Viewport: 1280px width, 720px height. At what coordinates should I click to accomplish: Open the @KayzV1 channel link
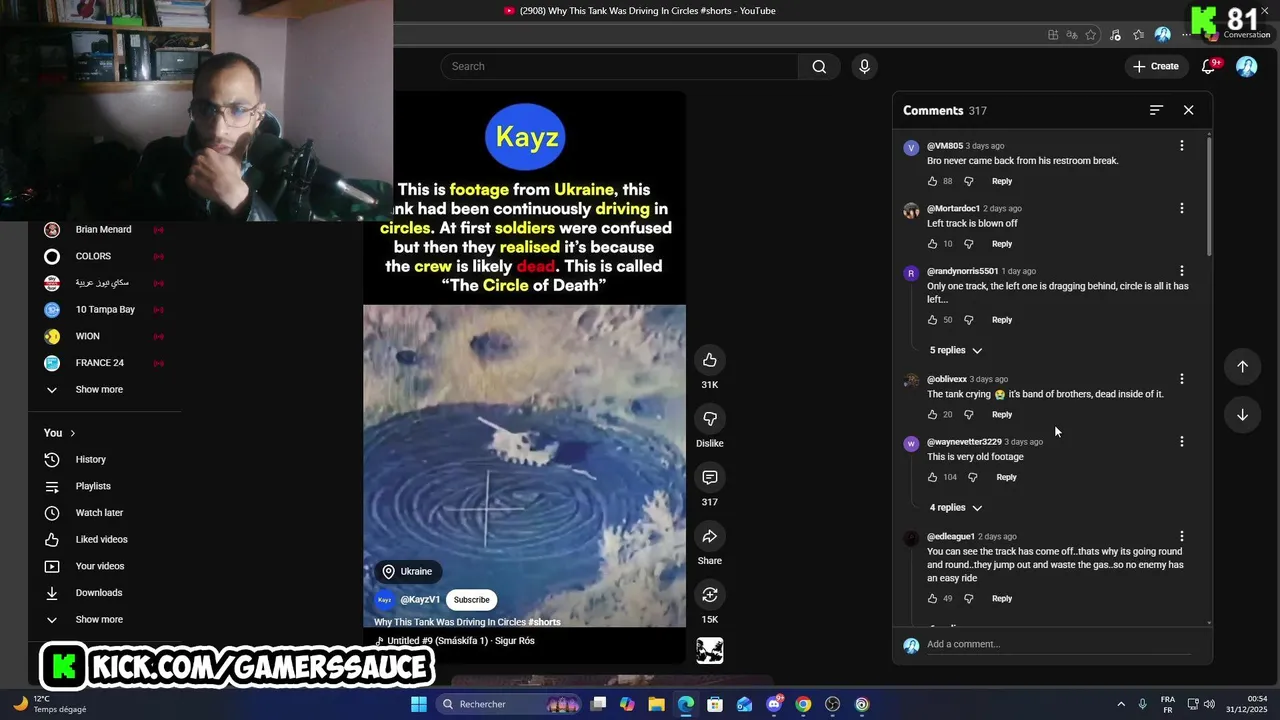[420, 600]
